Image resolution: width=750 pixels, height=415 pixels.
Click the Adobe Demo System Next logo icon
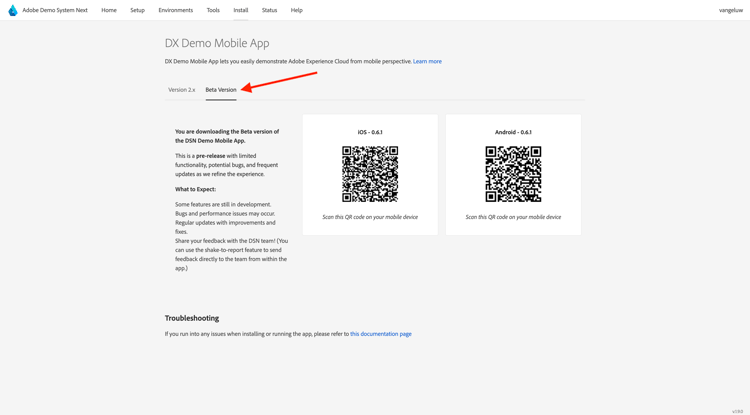point(13,10)
